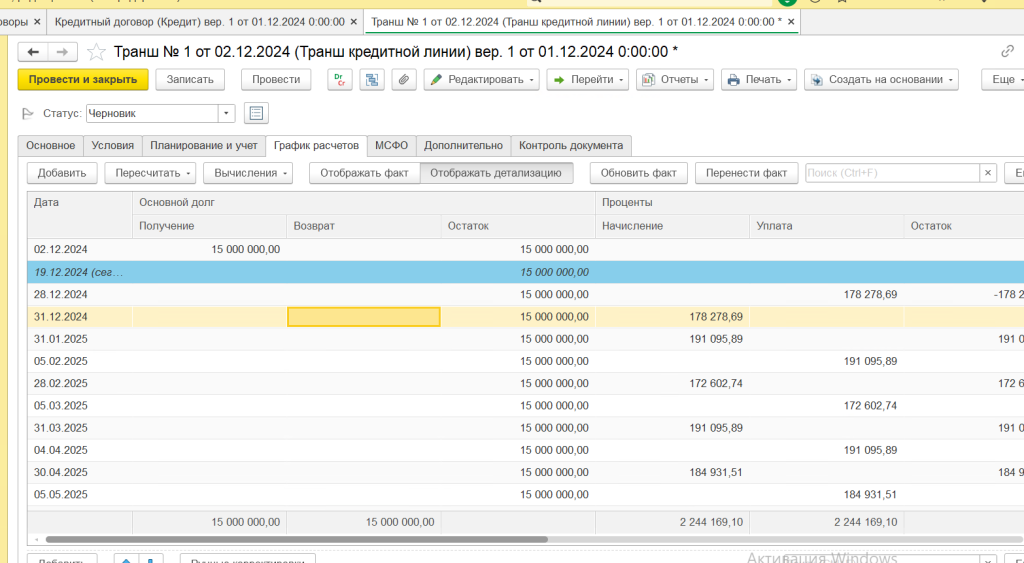Close the Кредитный договор (Кредит) tab

tap(354, 22)
